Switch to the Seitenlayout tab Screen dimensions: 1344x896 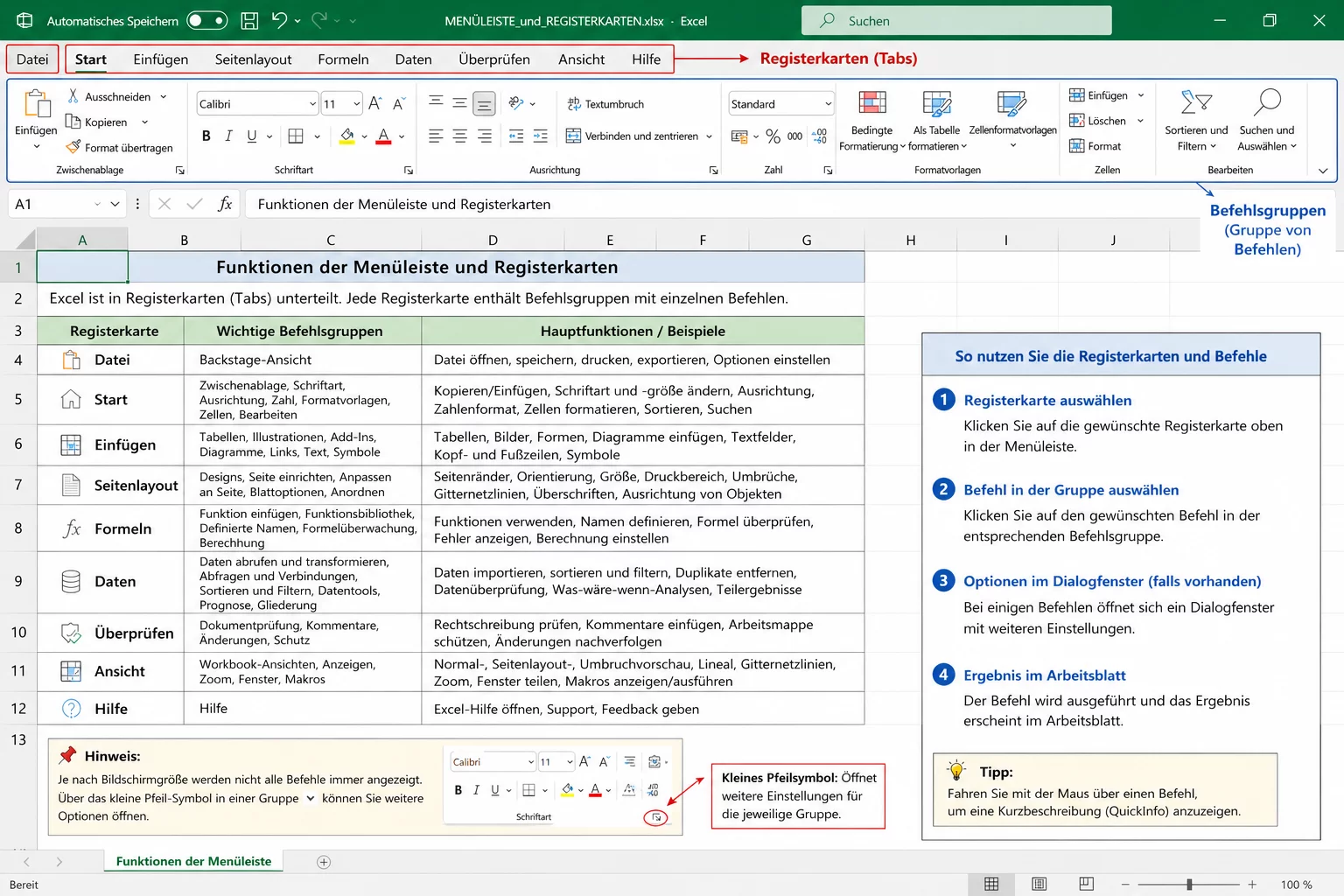point(253,59)
